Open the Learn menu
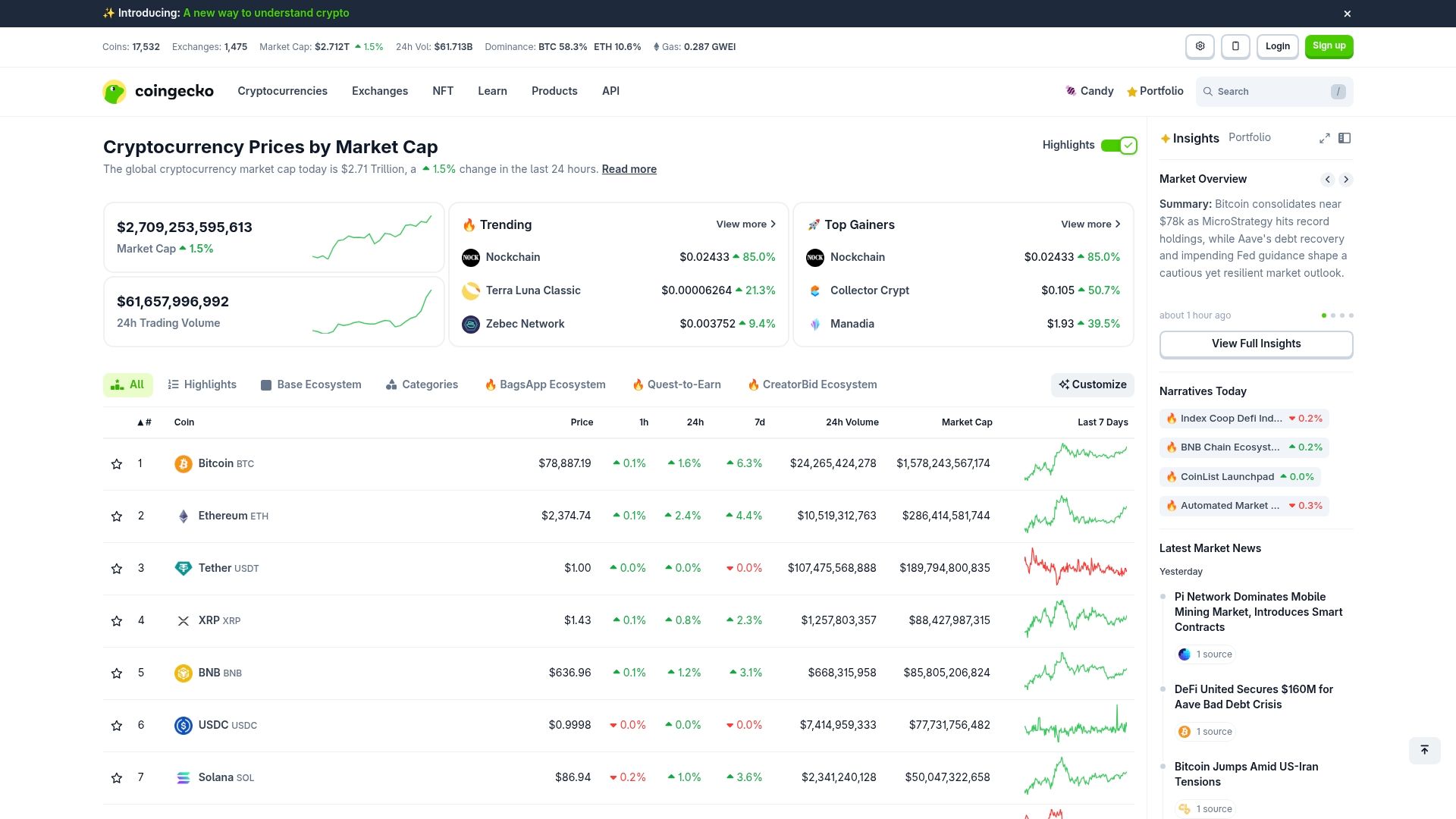This screenshot has width=1456, height=819. pyautogui.click(x=492, y=91)
